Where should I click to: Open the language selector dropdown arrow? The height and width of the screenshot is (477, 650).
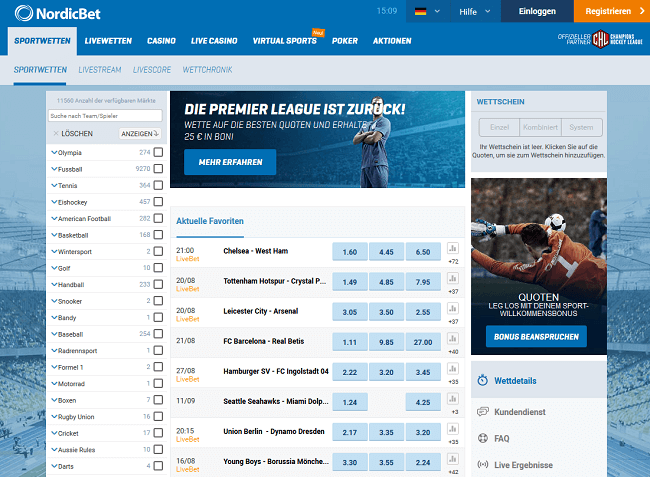click(x=437, y=12)
